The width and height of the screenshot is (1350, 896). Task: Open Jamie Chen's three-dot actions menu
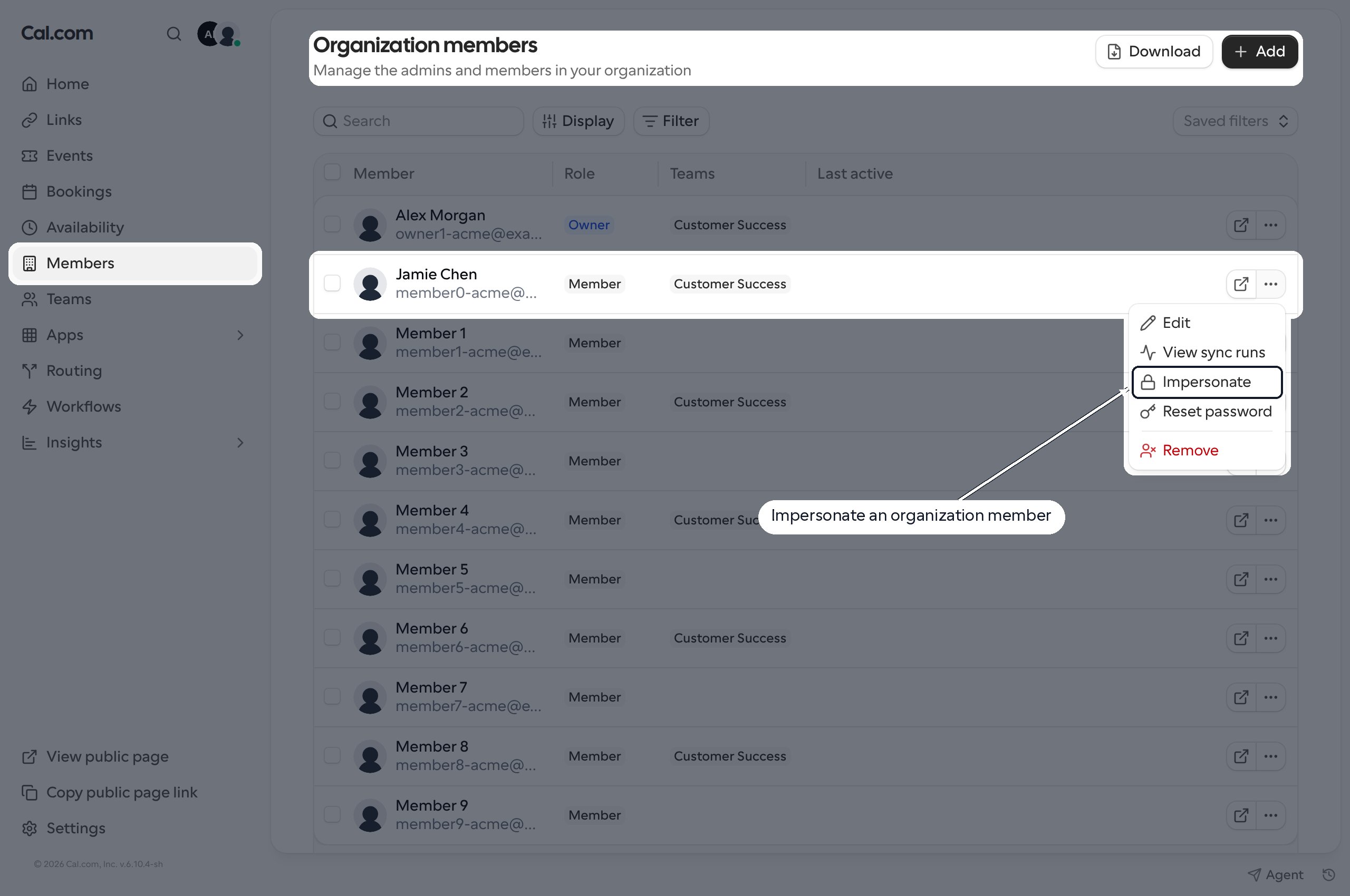[x=1270, y=284]
